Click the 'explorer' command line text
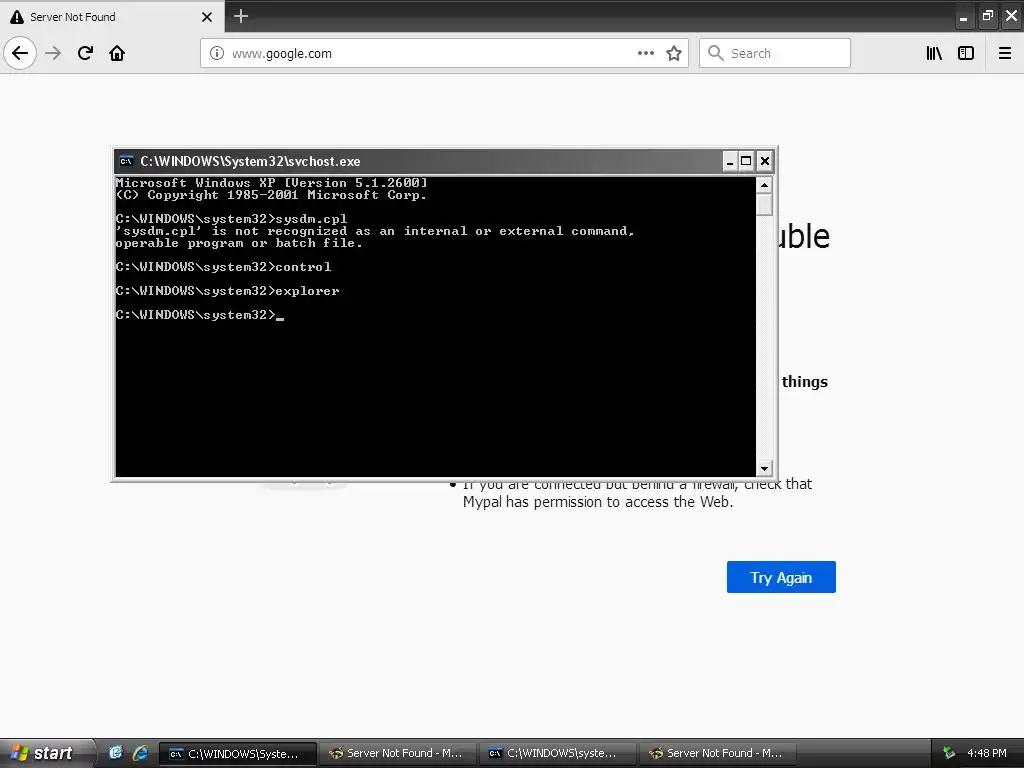This screenshot has width=1024, height=768. pyautogui.click(x=307, y=291)
